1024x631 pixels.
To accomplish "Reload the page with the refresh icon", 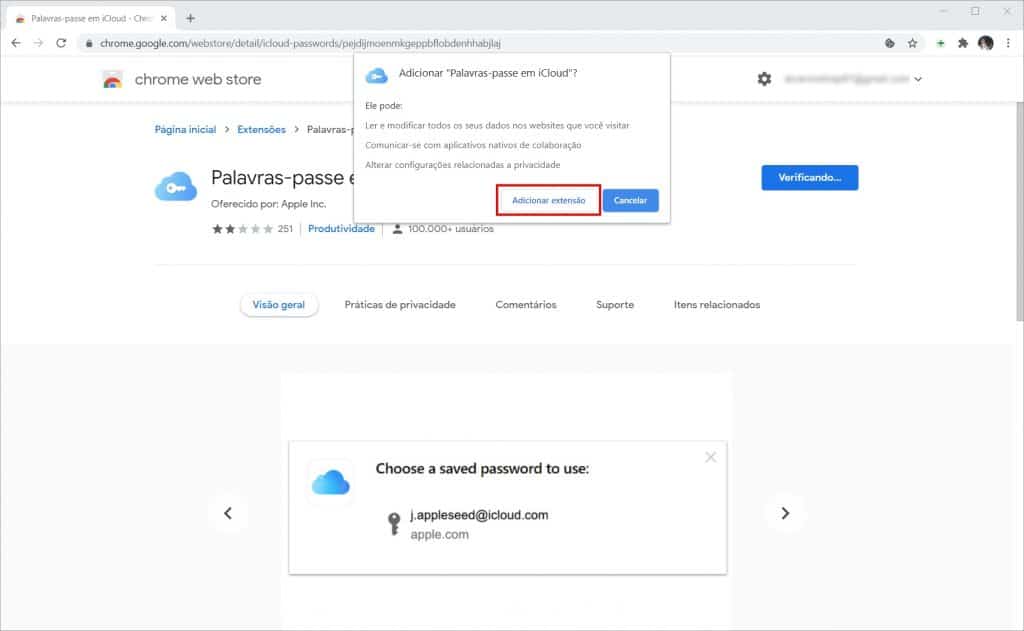I will click(x=61, y=43).
